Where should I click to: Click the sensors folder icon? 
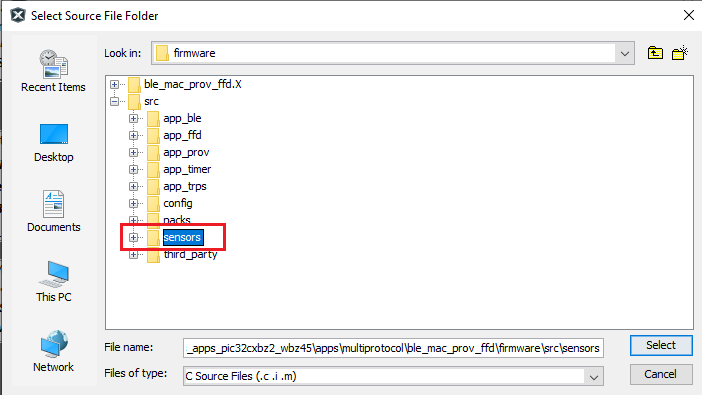(153, 237)
